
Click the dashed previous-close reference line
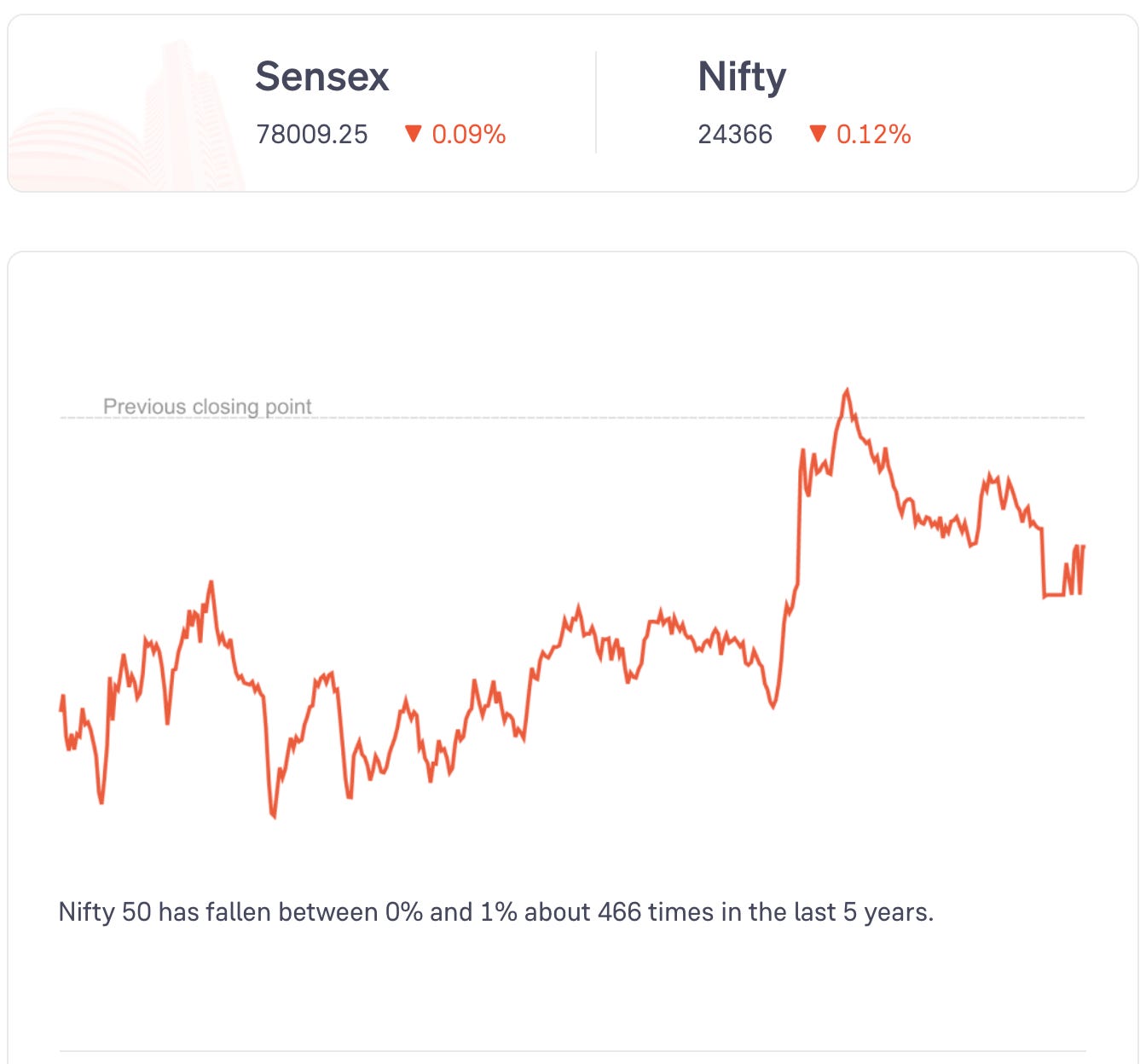point(572,418)
